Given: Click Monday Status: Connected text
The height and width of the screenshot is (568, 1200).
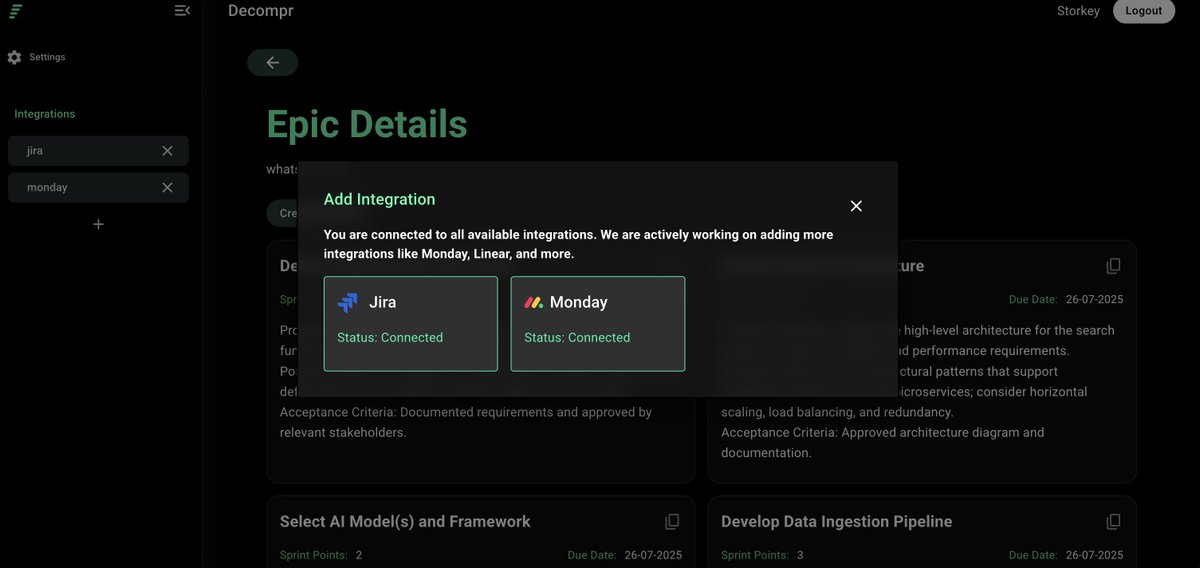Looking at the screenshot, I should point(577,338).
